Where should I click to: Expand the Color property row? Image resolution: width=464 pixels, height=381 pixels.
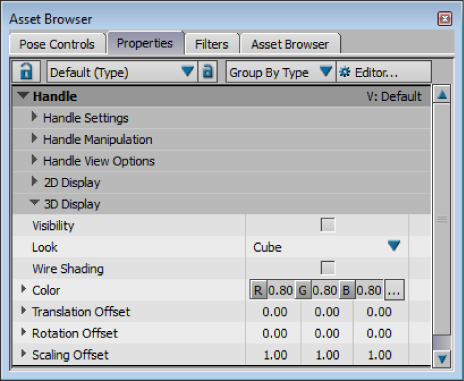click(23, 289)
